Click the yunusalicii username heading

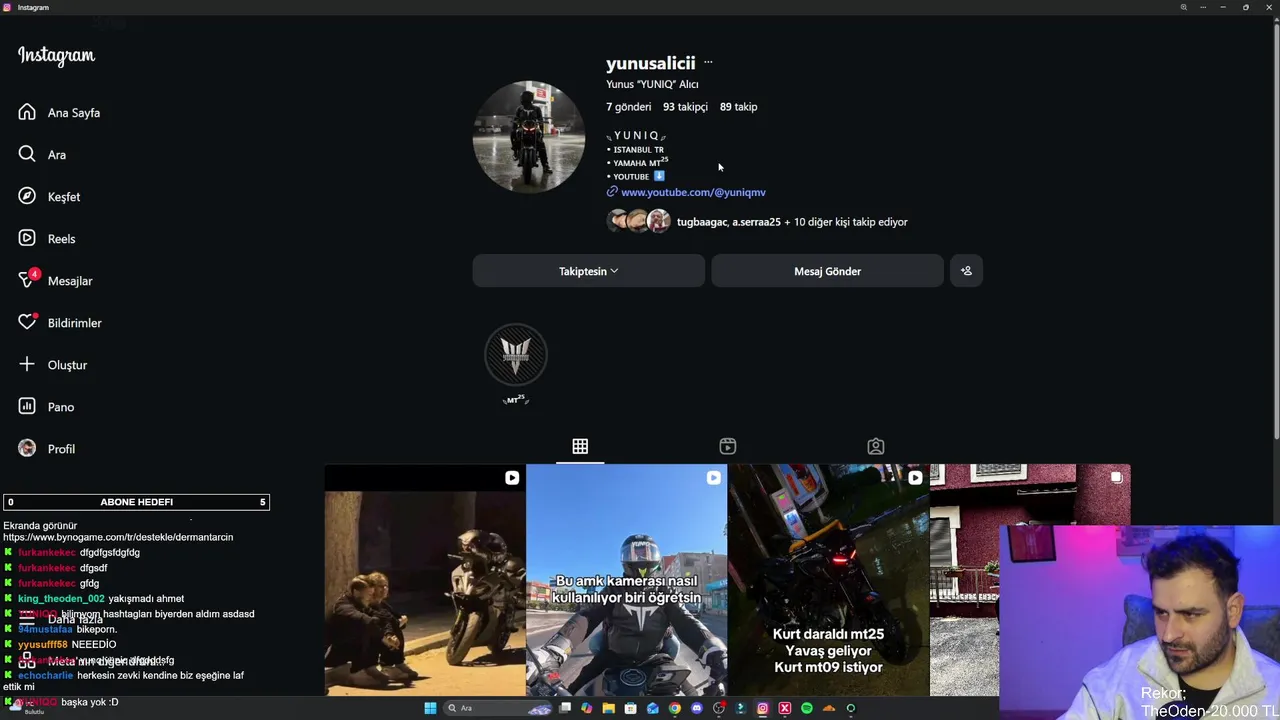pos(650,63)
